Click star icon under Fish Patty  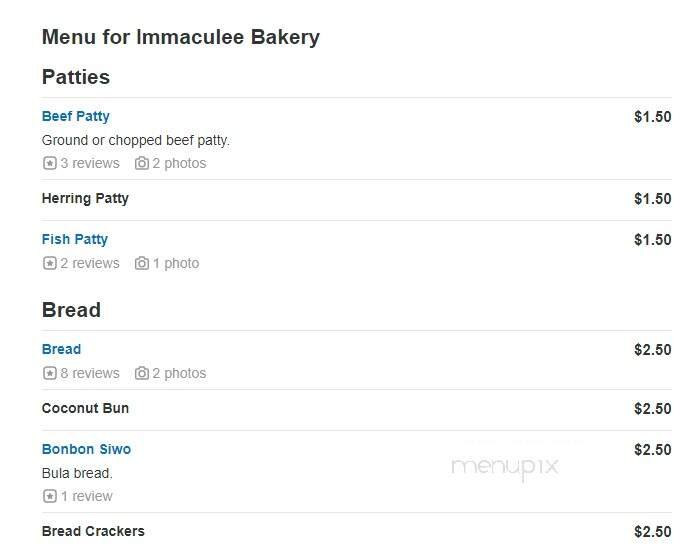point(49,263)
